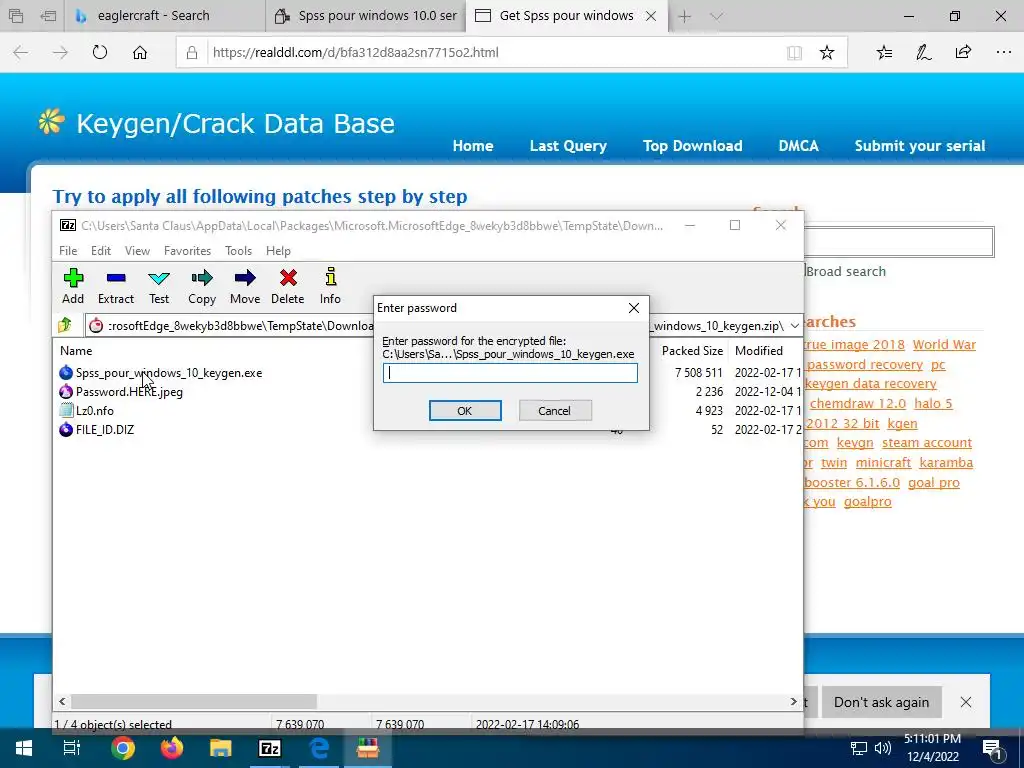Open the 7z taskbar icon

click(x=270, y=748)
